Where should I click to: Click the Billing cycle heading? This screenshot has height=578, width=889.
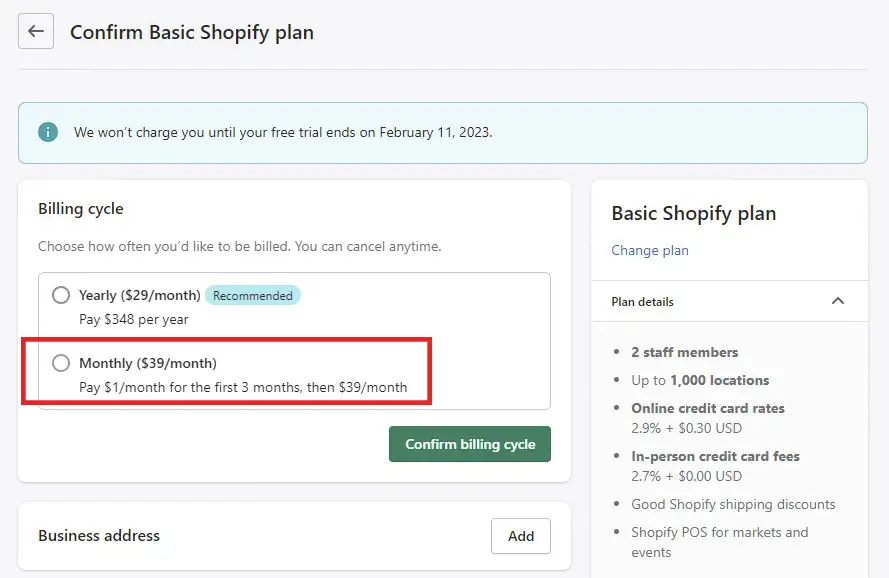(x=81, y=209)
